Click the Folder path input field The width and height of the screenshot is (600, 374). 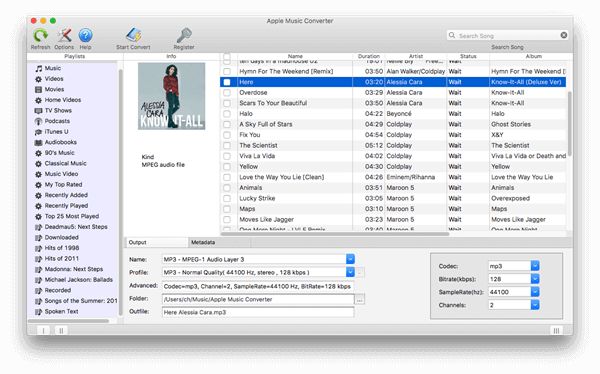click(258, 299)
